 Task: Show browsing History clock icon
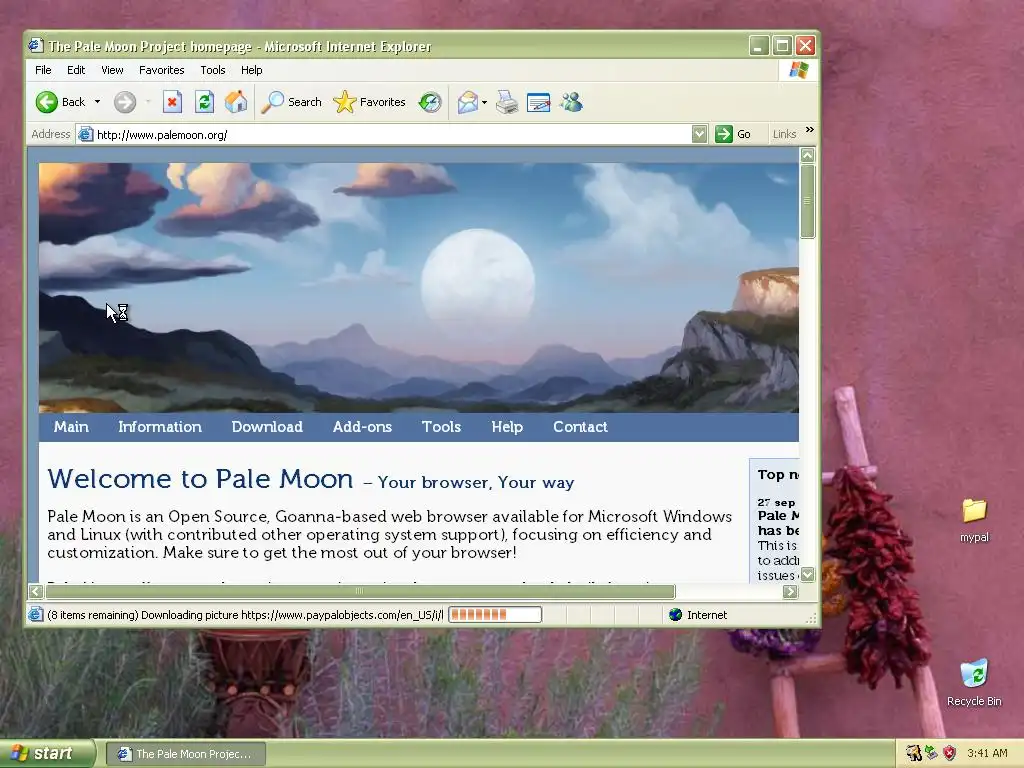click(x=430, y=102)
